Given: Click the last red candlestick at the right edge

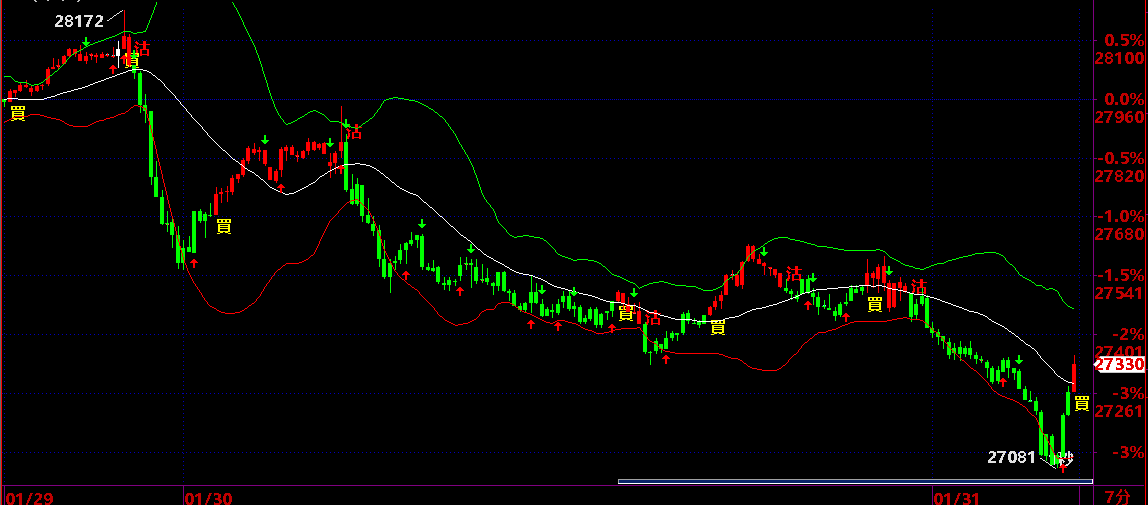Looking at the screenshot, I should pos(1074,374).
